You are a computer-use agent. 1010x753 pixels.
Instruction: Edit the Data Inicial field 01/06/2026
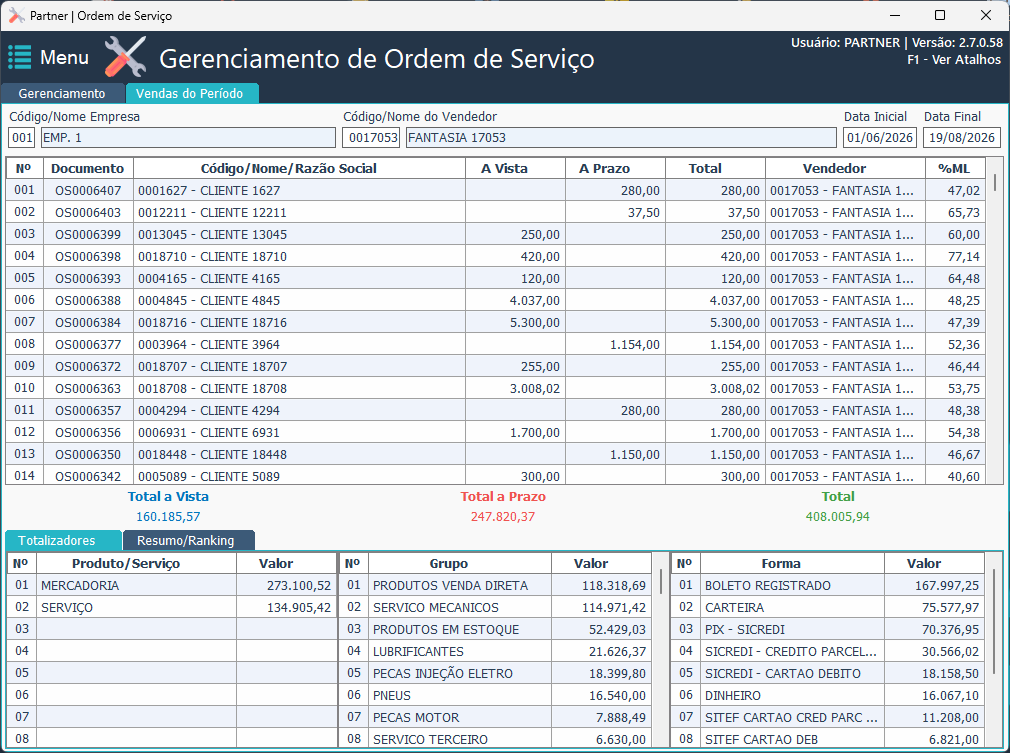[x=880, y=137]
